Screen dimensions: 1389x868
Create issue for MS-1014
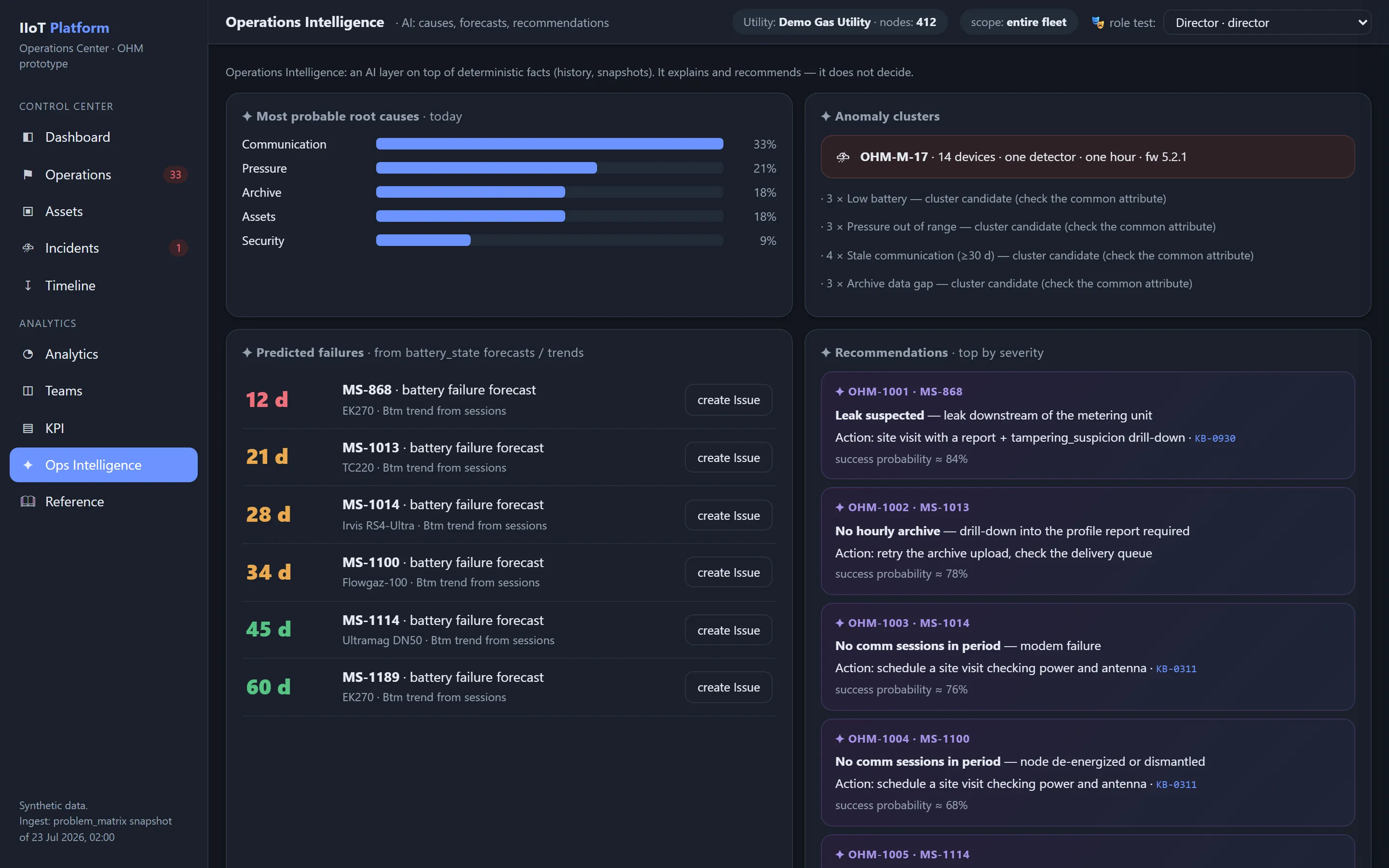tap(728, 515)
